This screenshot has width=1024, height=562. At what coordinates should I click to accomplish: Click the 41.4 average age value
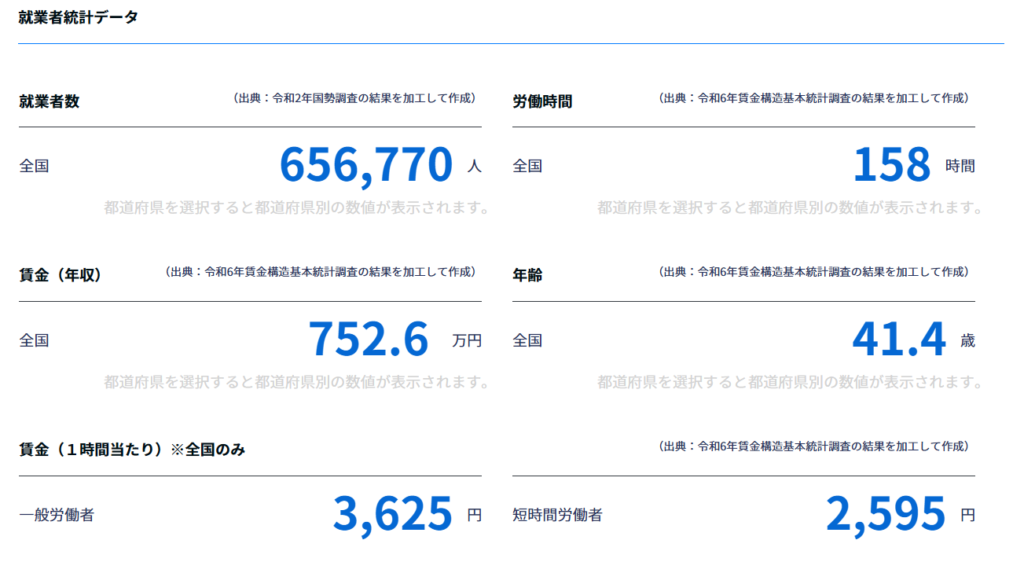pyautogui.click(x=898, y=339)
